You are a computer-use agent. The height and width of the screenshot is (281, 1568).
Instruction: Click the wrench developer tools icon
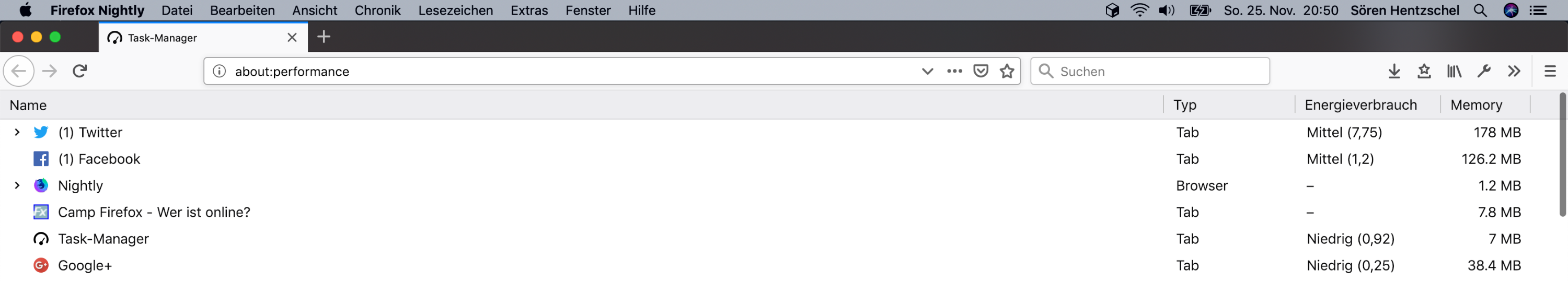point(1484,71)
